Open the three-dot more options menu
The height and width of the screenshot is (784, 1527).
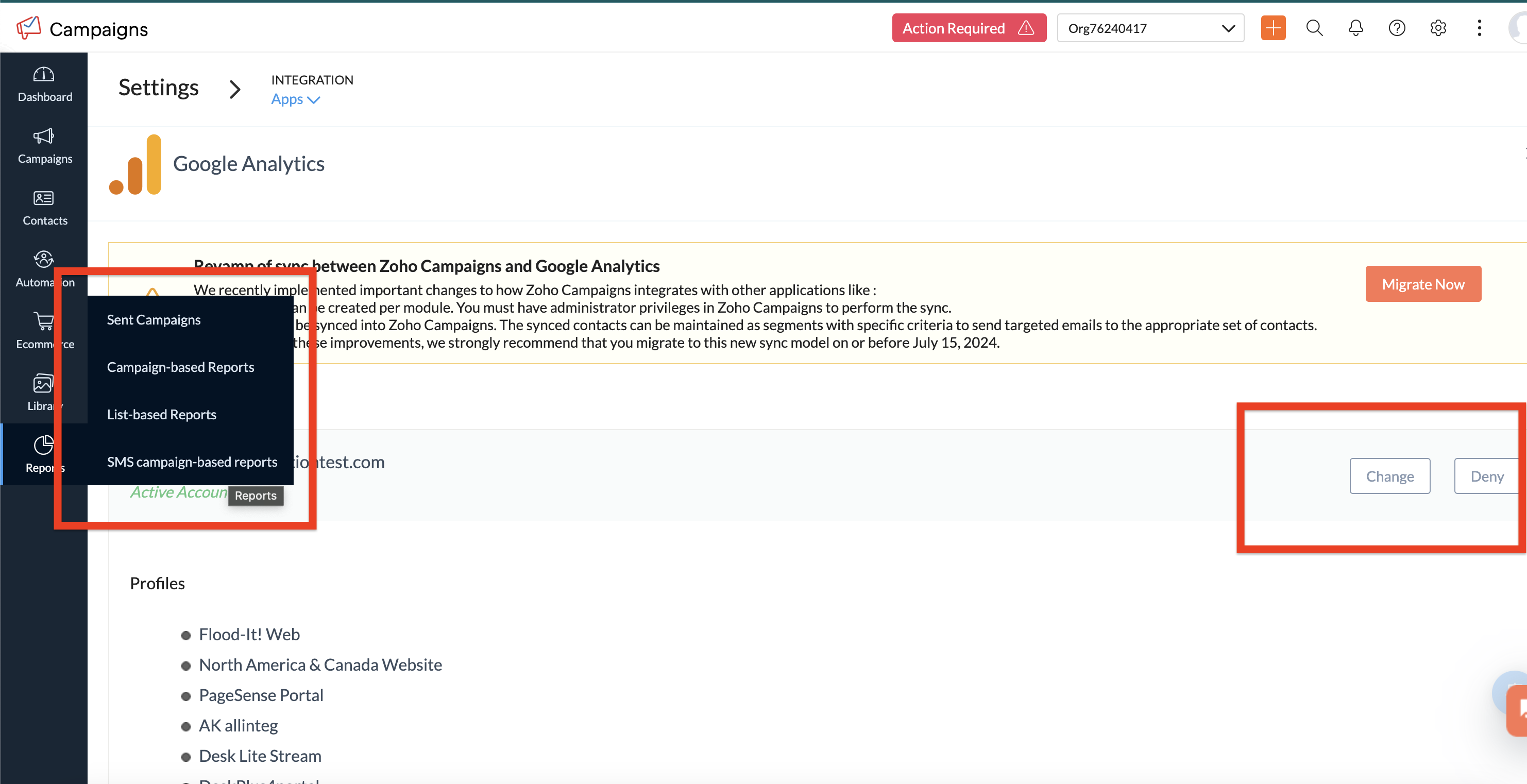click(x=1479, y=28)
